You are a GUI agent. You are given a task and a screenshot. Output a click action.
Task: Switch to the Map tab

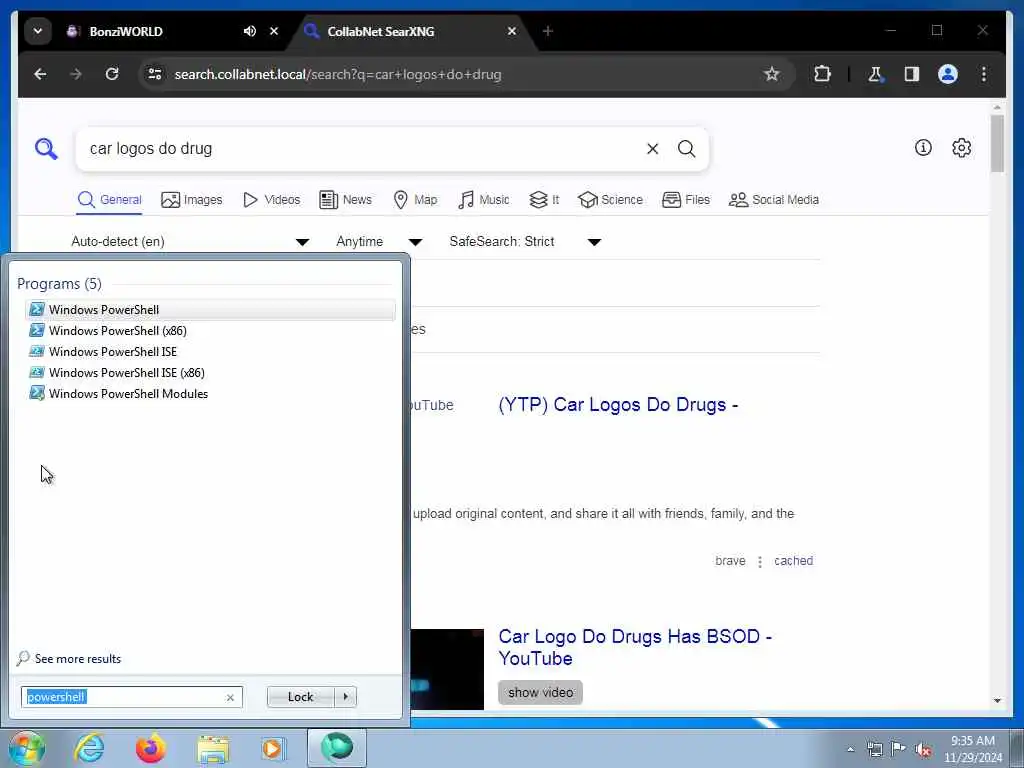(415, 200)
